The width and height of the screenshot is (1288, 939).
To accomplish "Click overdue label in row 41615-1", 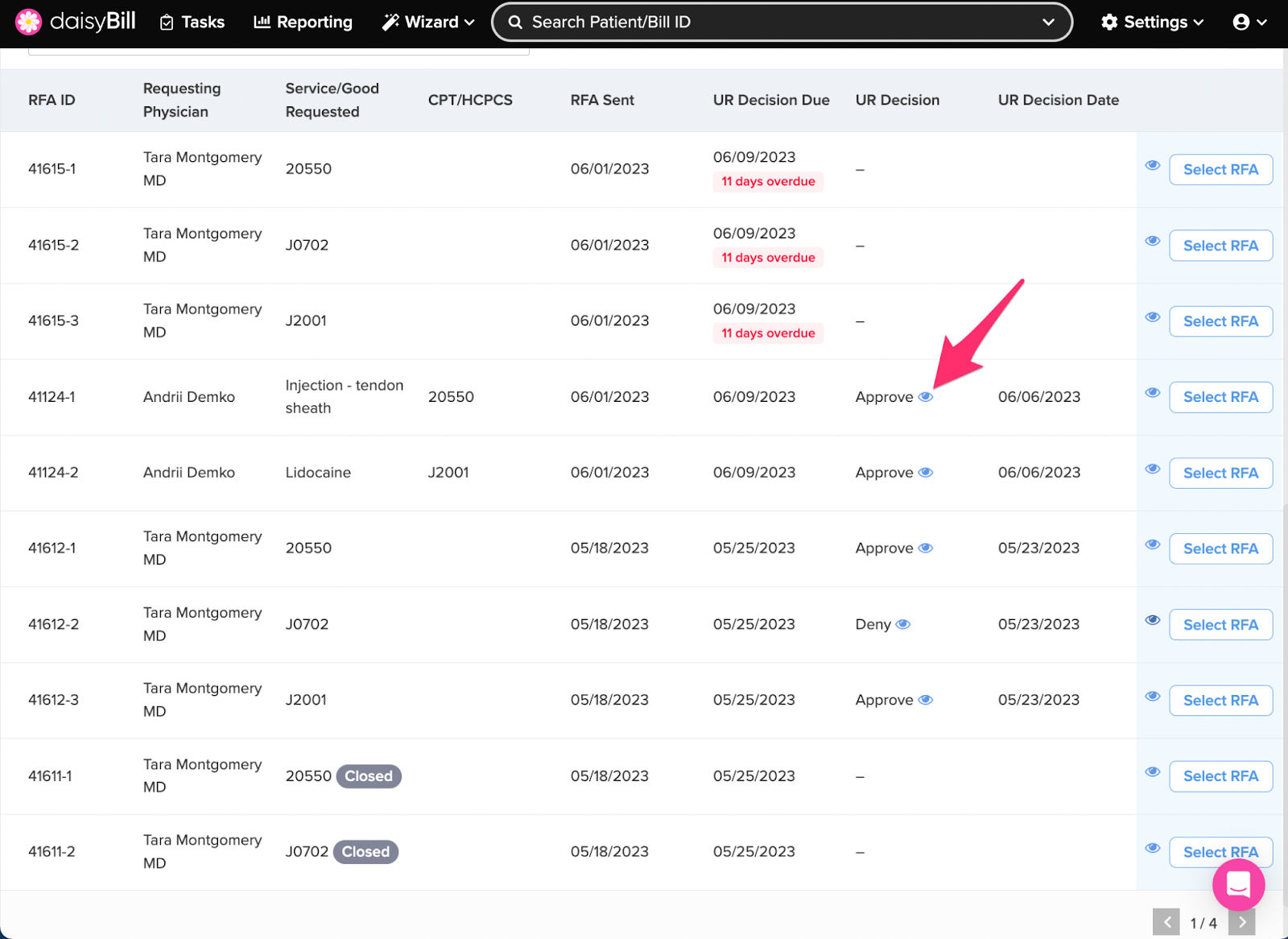I will [768, 182].
